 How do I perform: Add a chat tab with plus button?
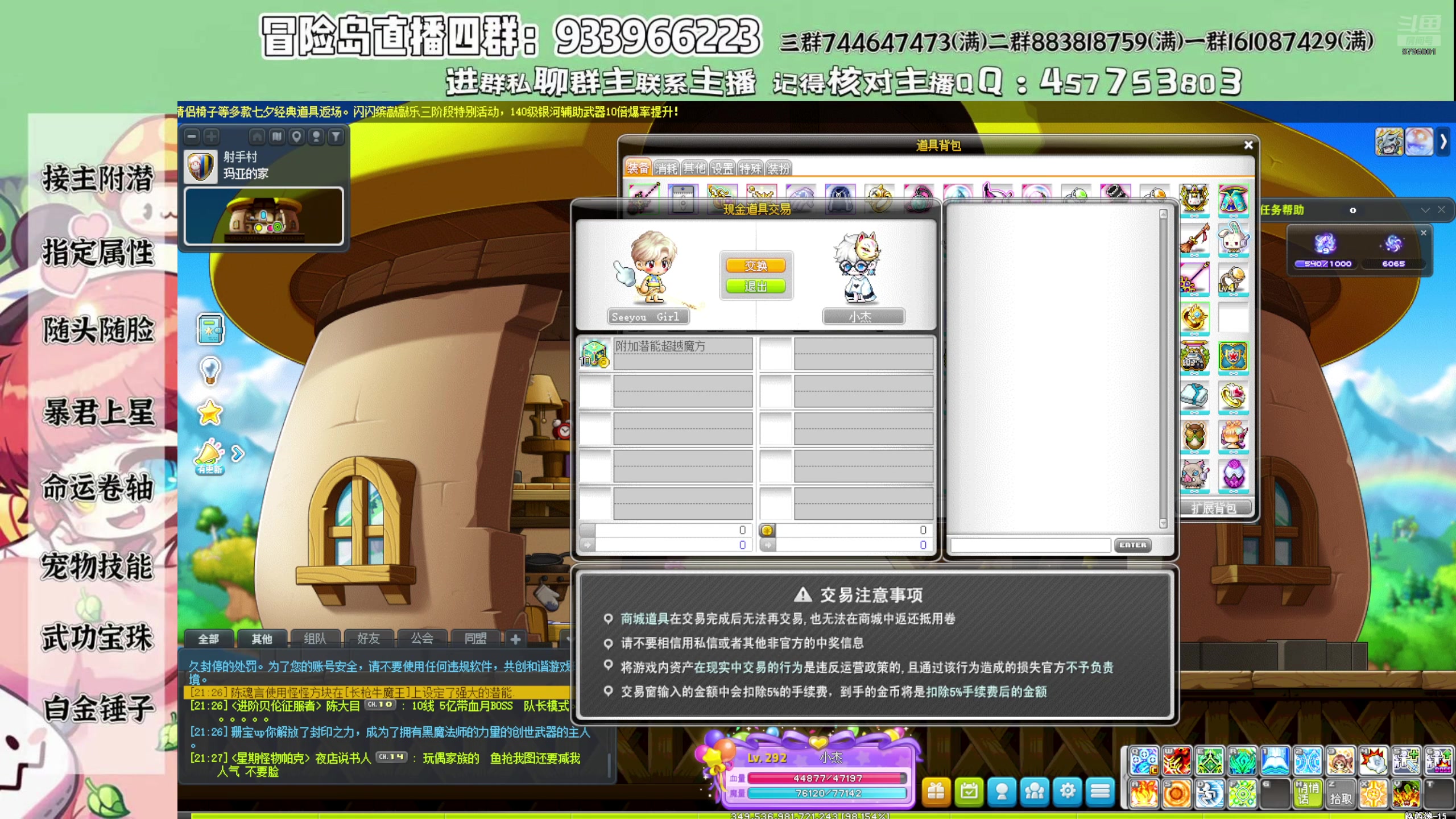pos(516,639)
